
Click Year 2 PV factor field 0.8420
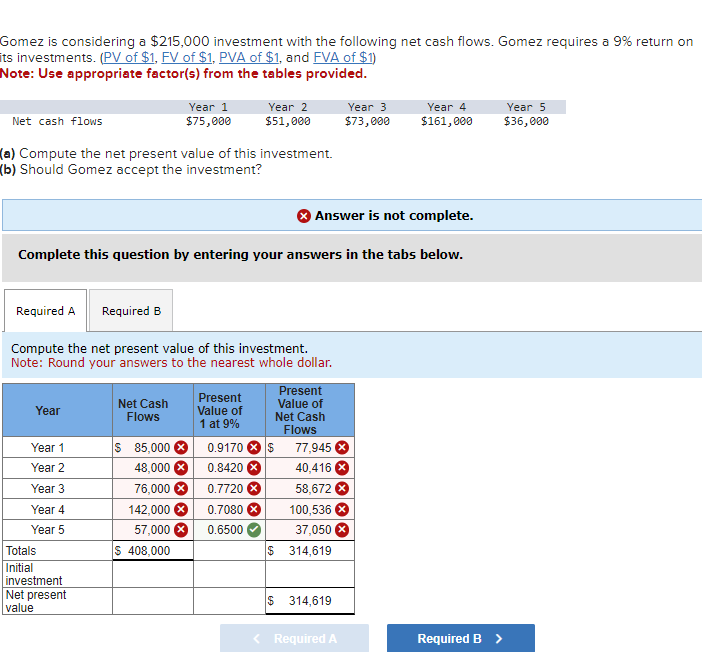point(229,468)
